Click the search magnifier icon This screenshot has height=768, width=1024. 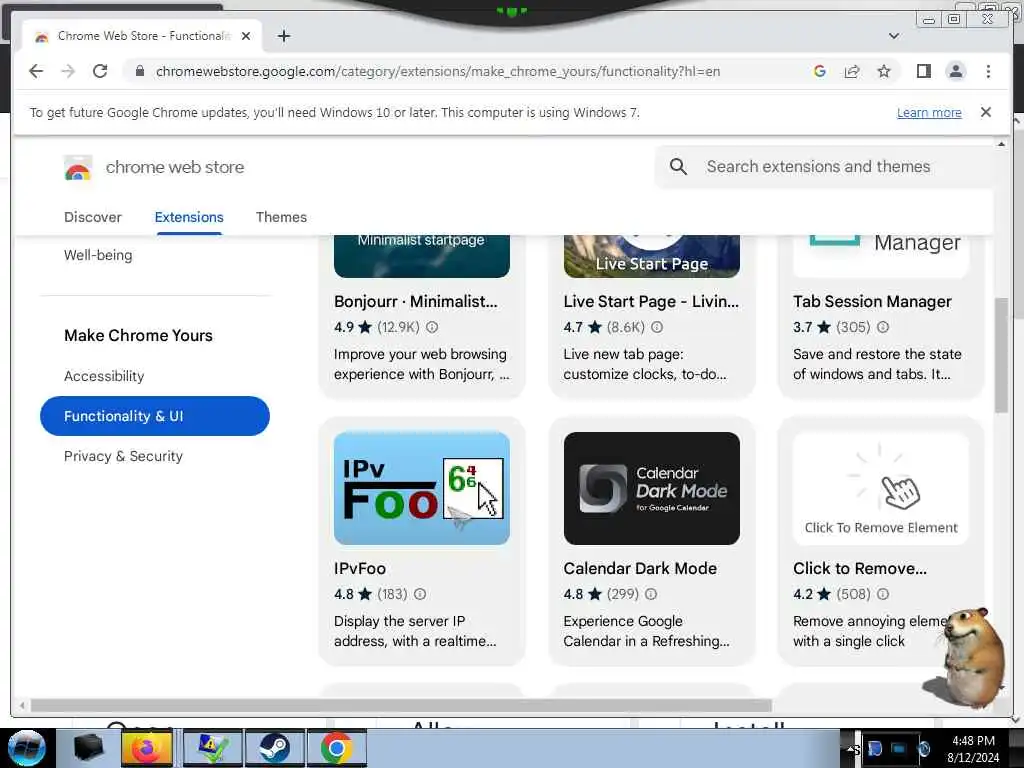pyautogui.click(x=678, y=167)
